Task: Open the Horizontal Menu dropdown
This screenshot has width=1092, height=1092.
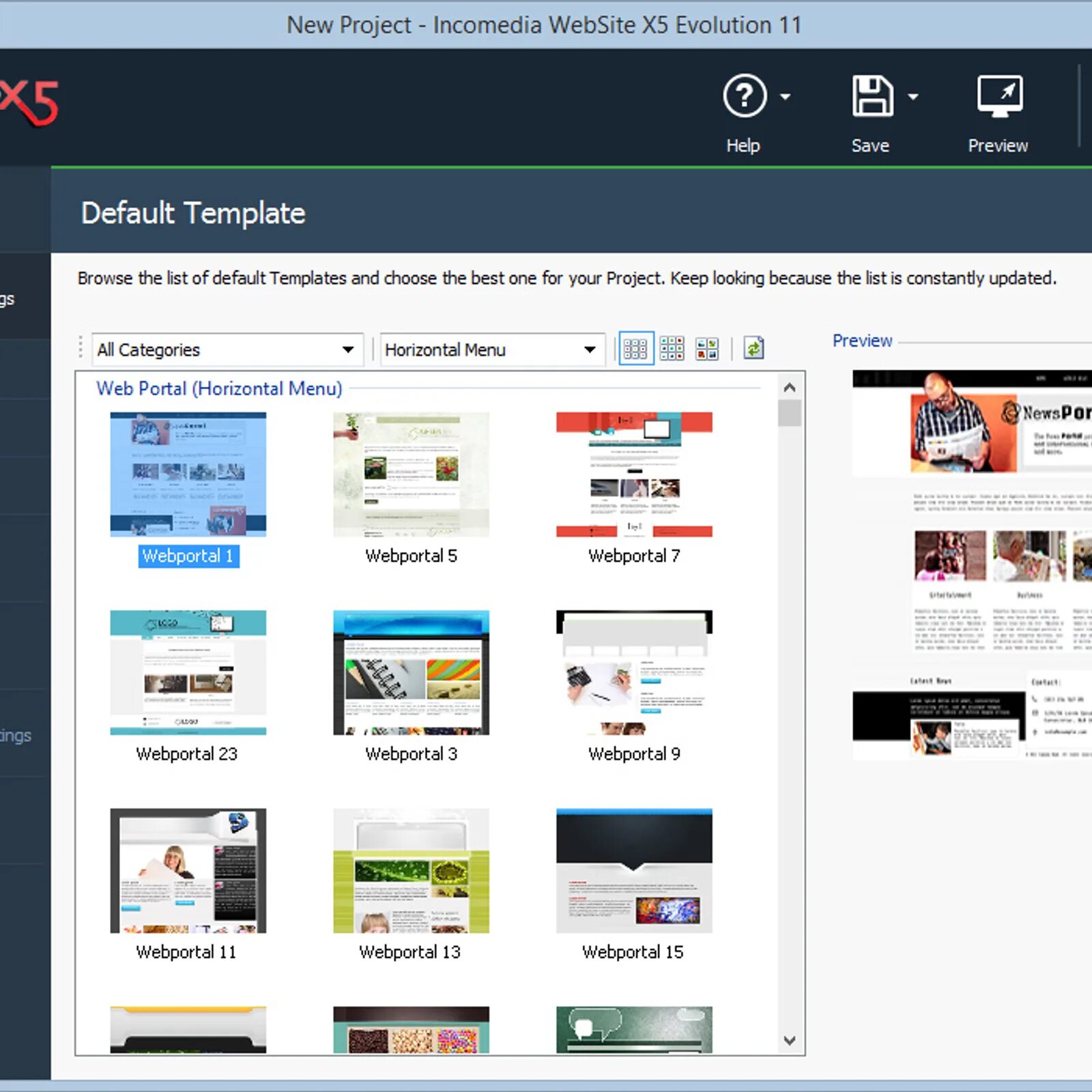Action: [x=492, y=349]
